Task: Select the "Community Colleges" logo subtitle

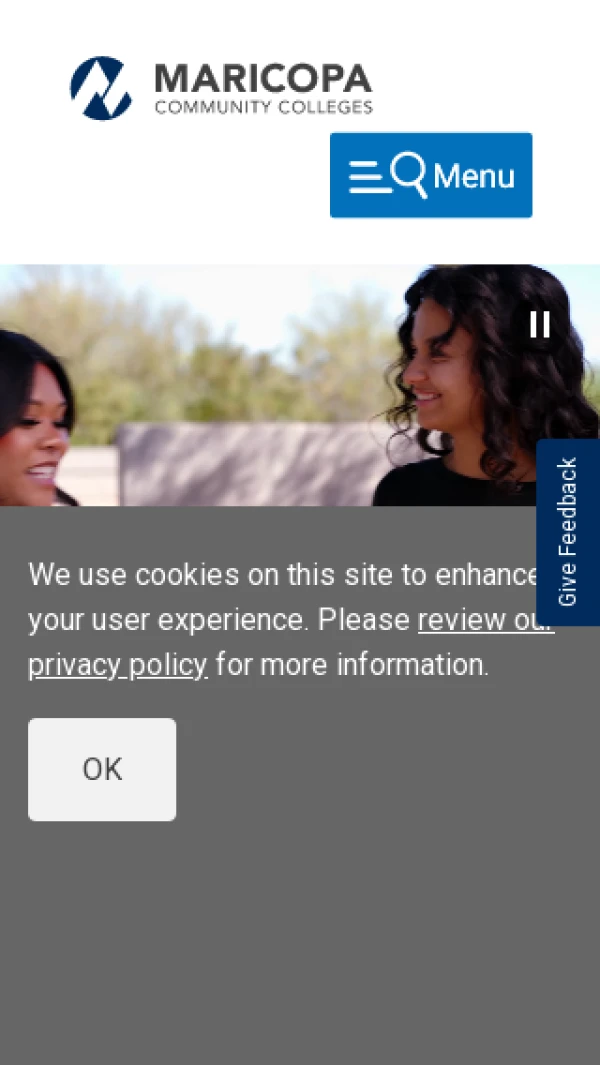Action: click(x=264, y=107)
